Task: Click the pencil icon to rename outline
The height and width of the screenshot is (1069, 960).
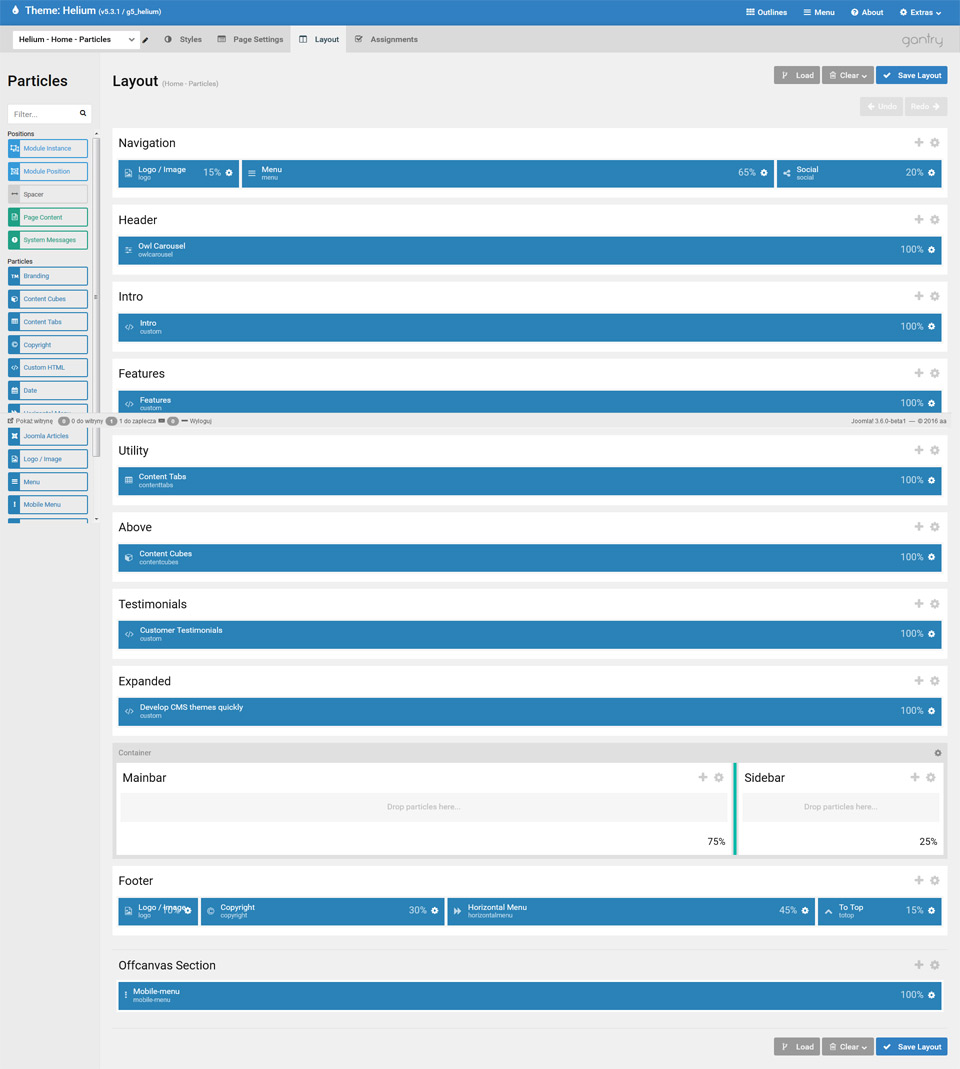Action: pyautogui.click(x=145, y=40)
